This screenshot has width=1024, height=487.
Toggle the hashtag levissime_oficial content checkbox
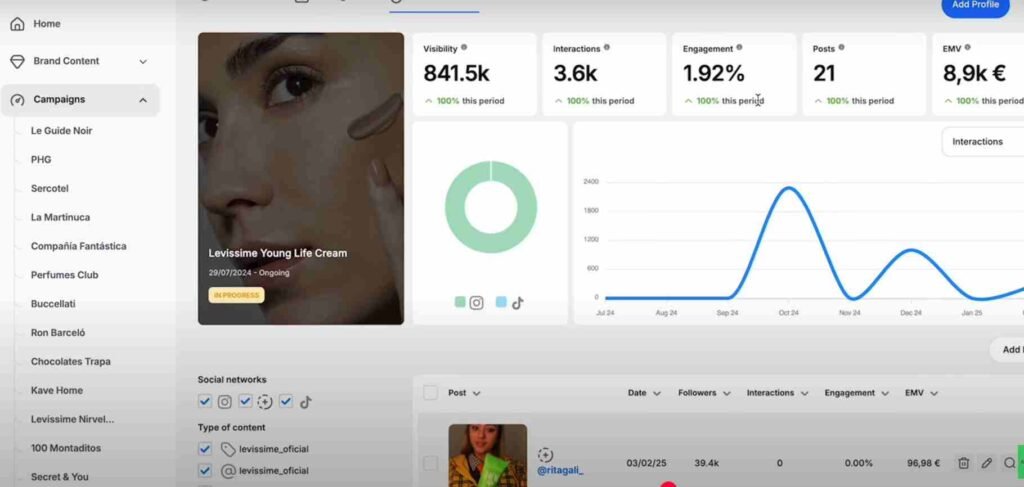pos(205,449)
